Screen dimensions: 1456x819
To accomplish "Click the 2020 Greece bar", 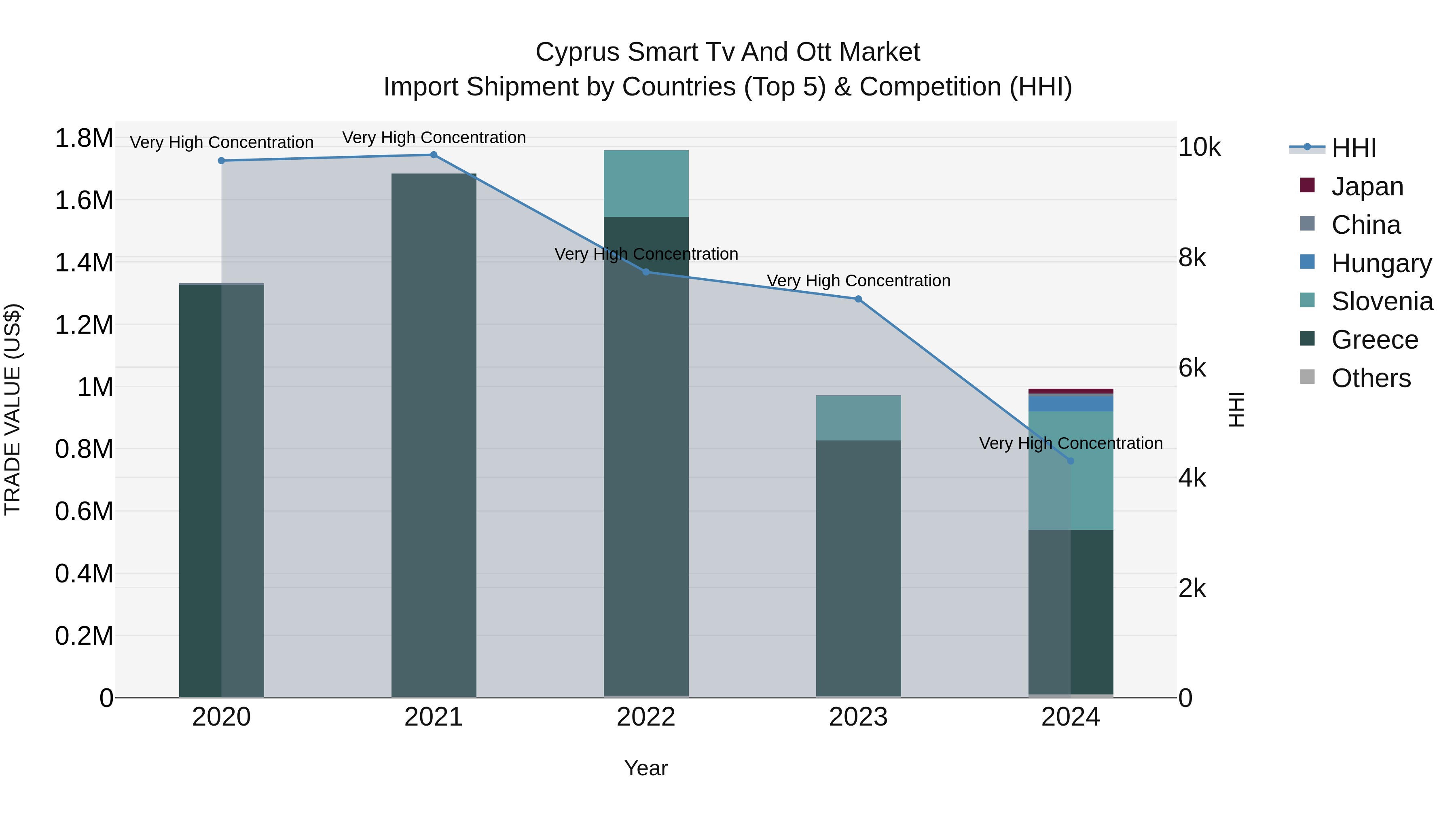I will coord(222,491).
